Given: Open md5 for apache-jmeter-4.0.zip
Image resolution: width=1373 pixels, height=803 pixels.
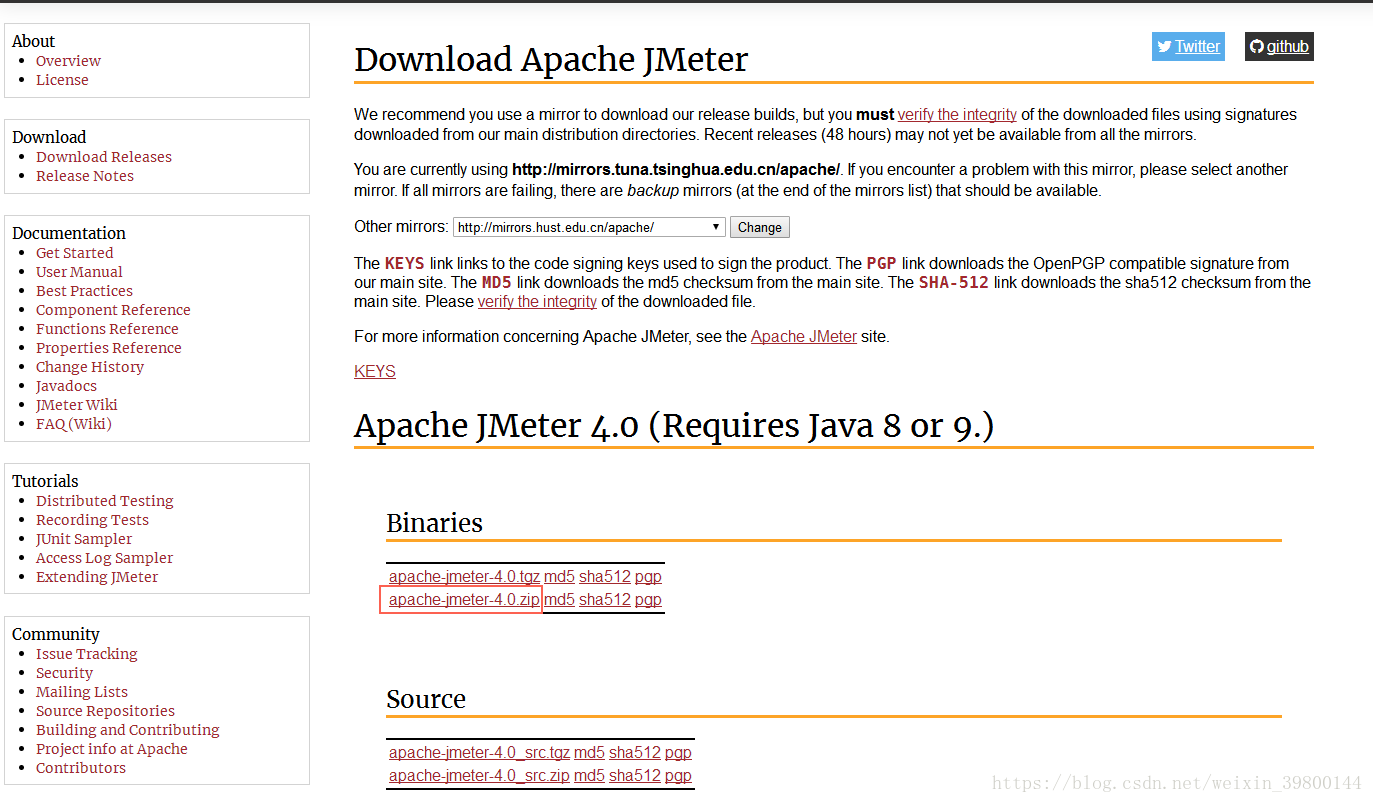Looking at the screenshot, I should tap(559, 600).
